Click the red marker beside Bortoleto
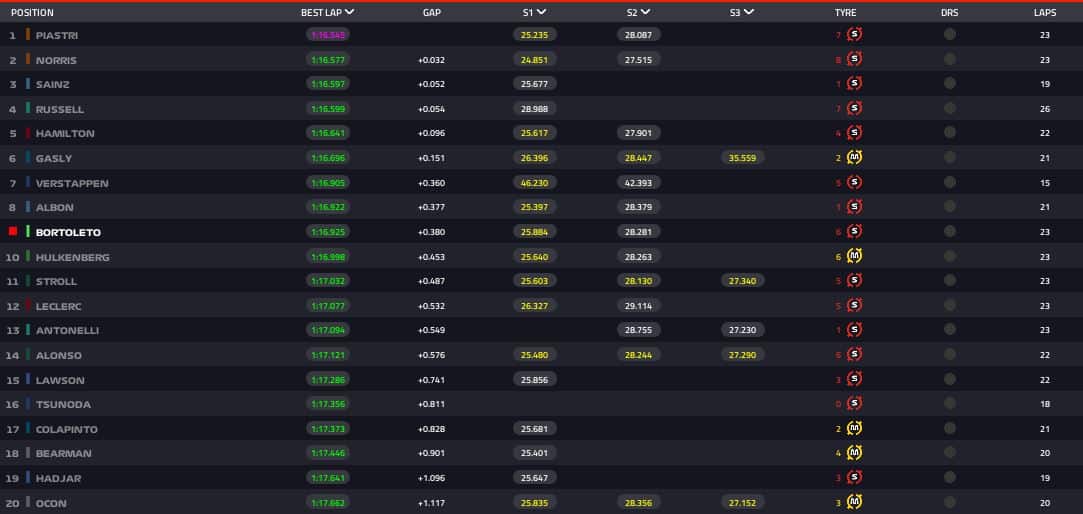 point(12,231)
